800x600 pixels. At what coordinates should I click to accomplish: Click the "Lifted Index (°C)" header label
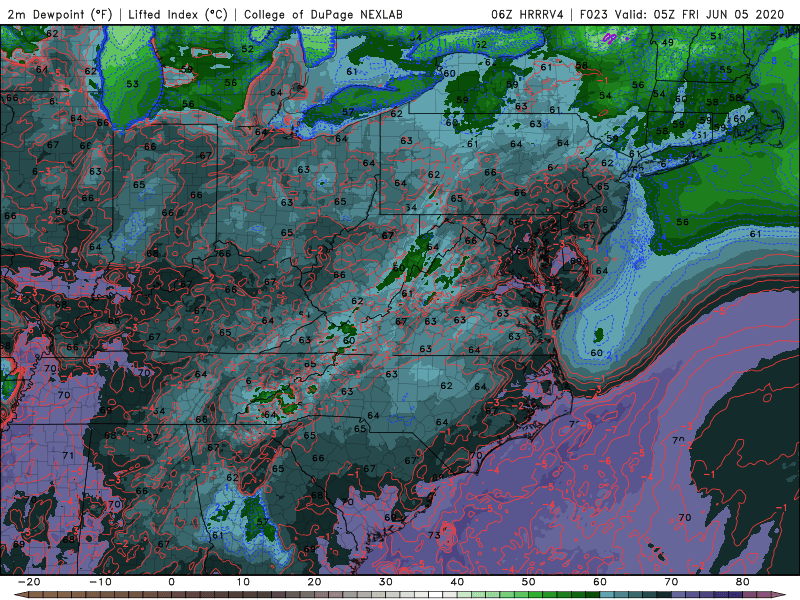(x=178, y=14)
